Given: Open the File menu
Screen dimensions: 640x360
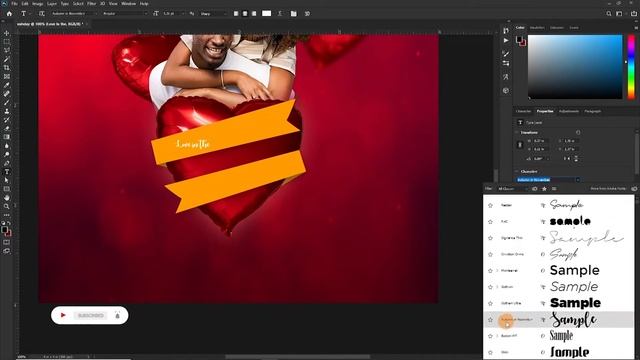Looking at the screenshot, I should [x=14, y=4].
